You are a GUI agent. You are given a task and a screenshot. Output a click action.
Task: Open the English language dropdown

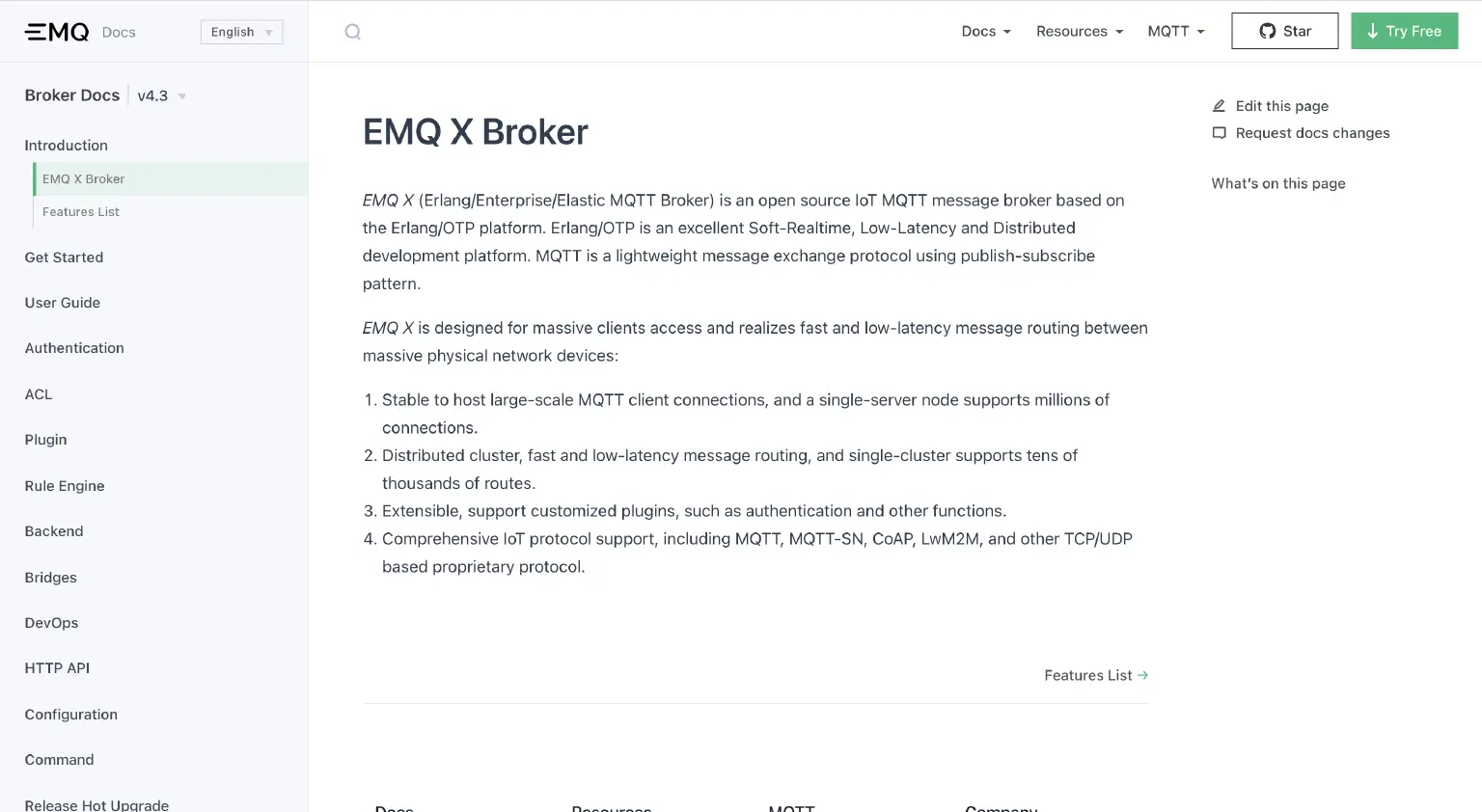[241, 32]
